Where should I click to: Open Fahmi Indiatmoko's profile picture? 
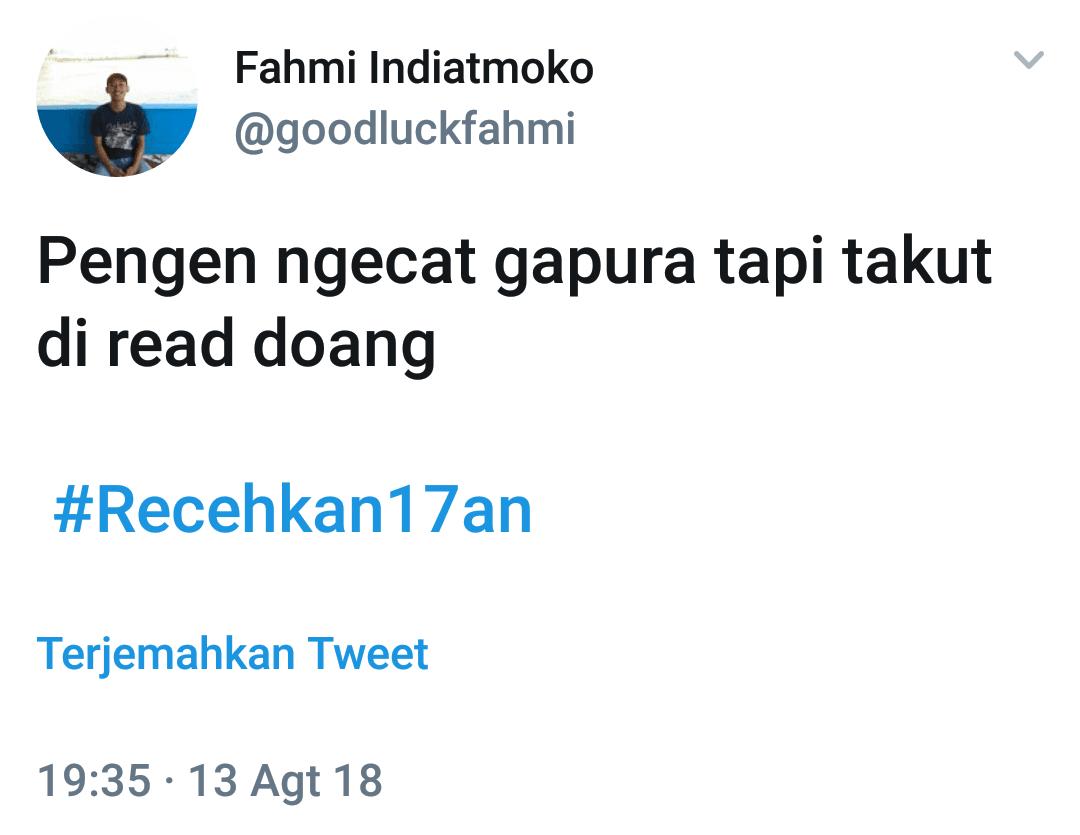pyautogui.click(x=117, y=112)
